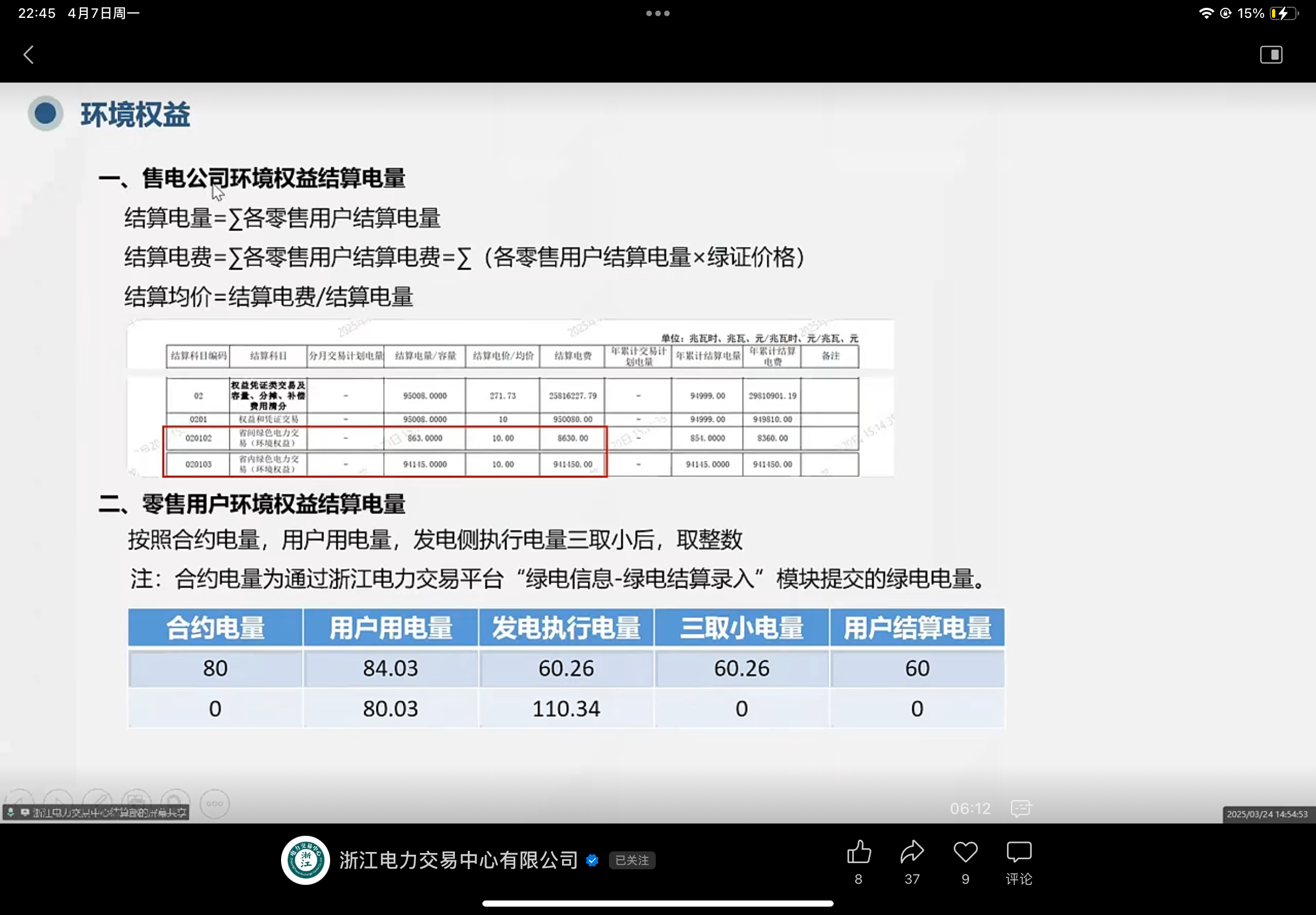Tap the danmaku comment icon beside 06:12
1316x915 pixels.
pyautogui.click(x=1020, y=808)
